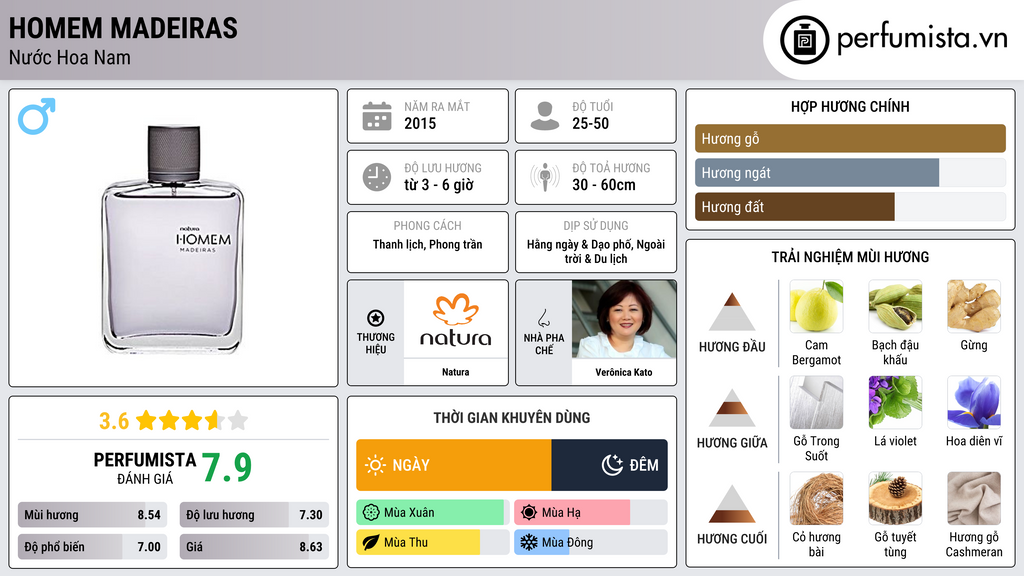1024x576 pixels.
Task: Click the orange Ngày daytime segment
Action: coord(454,465)
